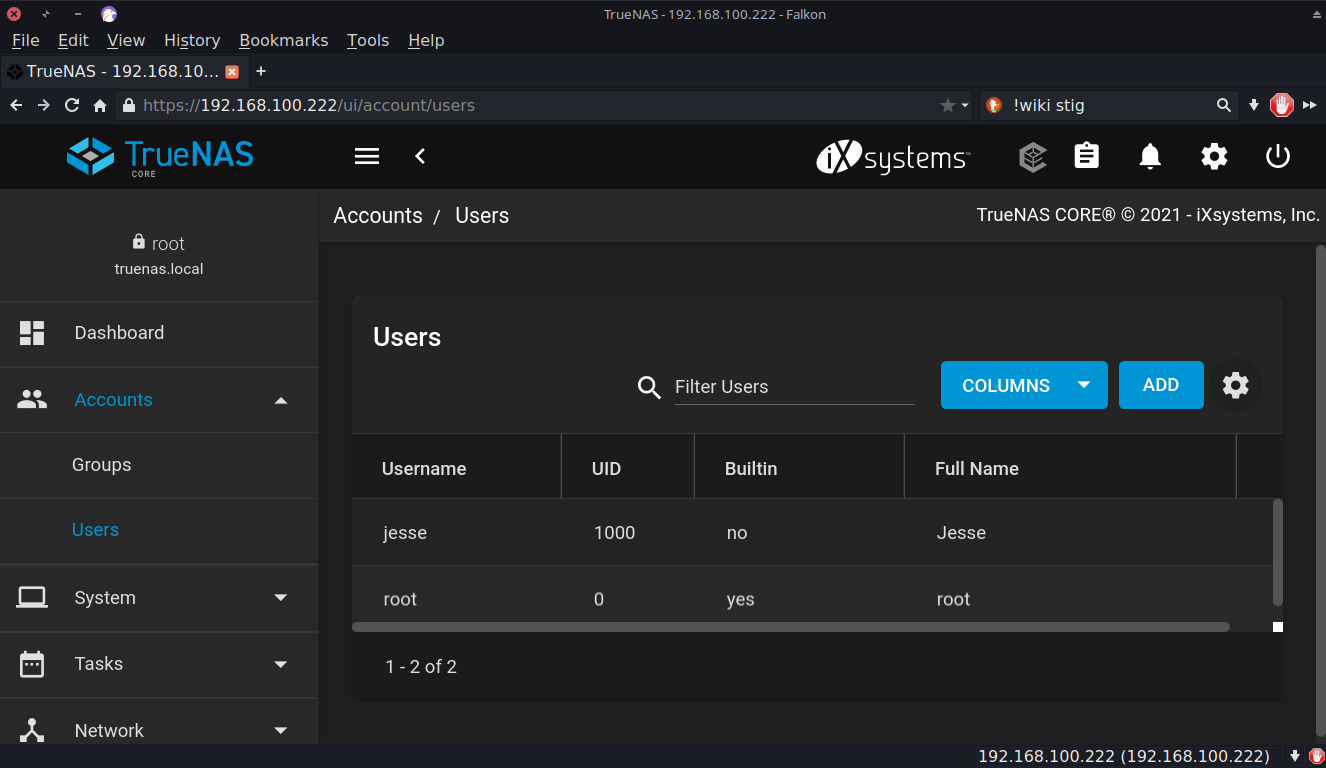Click the Dashboard icon in the sidebar
The width and height of the screenshot is (1326, 768).
(32, 333)
